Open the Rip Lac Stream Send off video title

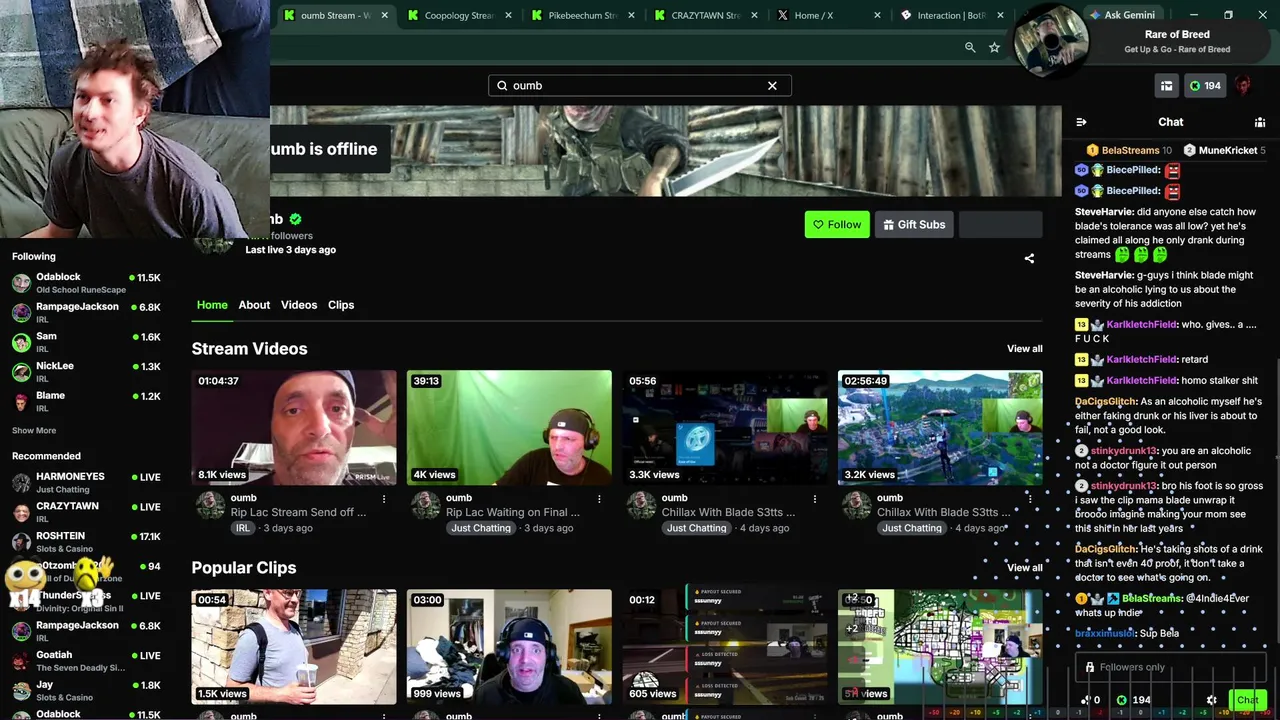tap(298, 512)
